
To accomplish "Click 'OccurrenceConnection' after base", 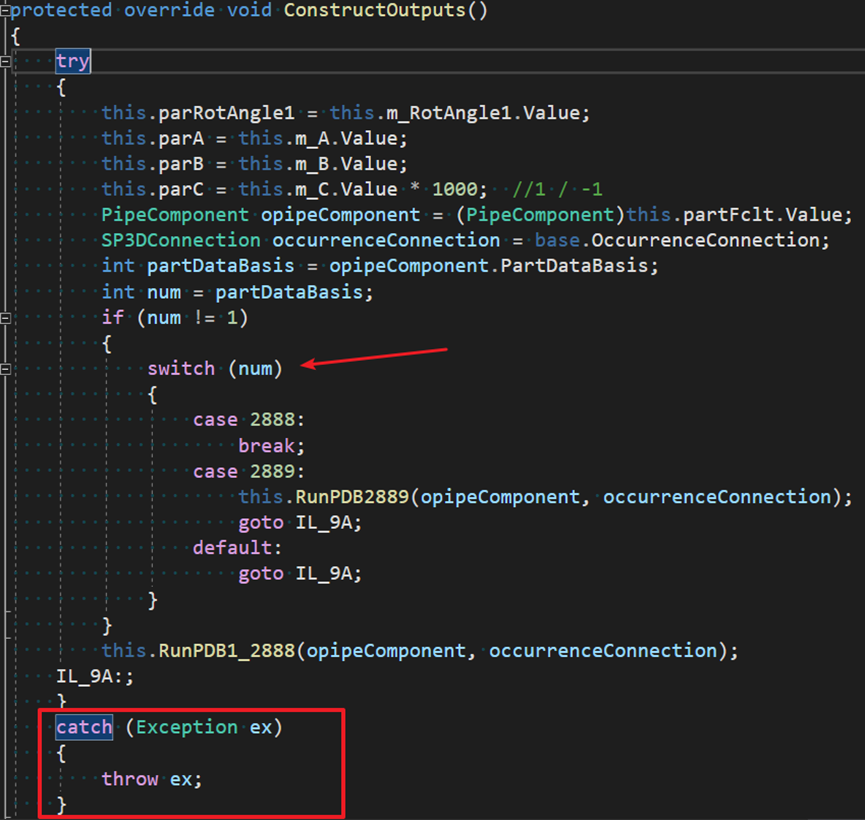I will click(x=706, y=241).
